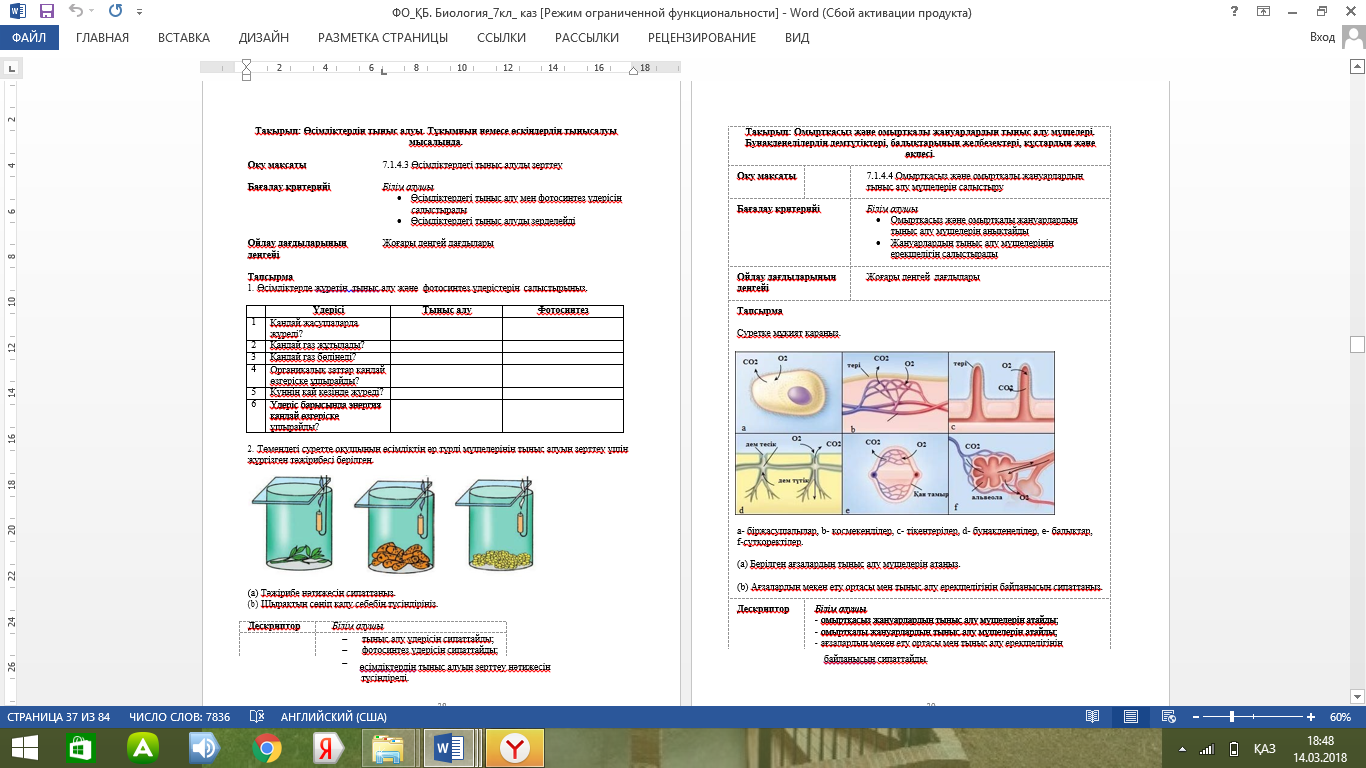1366x768 pixels.
Task: Switch to Web Layout view
Action: point(1169,717)
